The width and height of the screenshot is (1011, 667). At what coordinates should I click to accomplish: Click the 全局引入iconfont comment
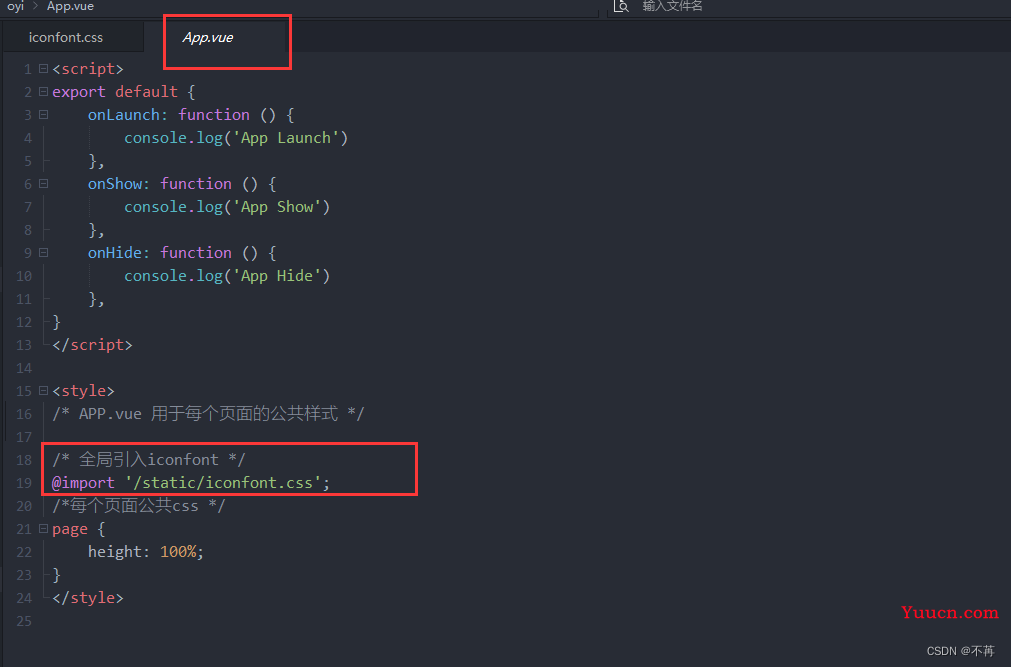pyautogui.click(x=149, y=460)
